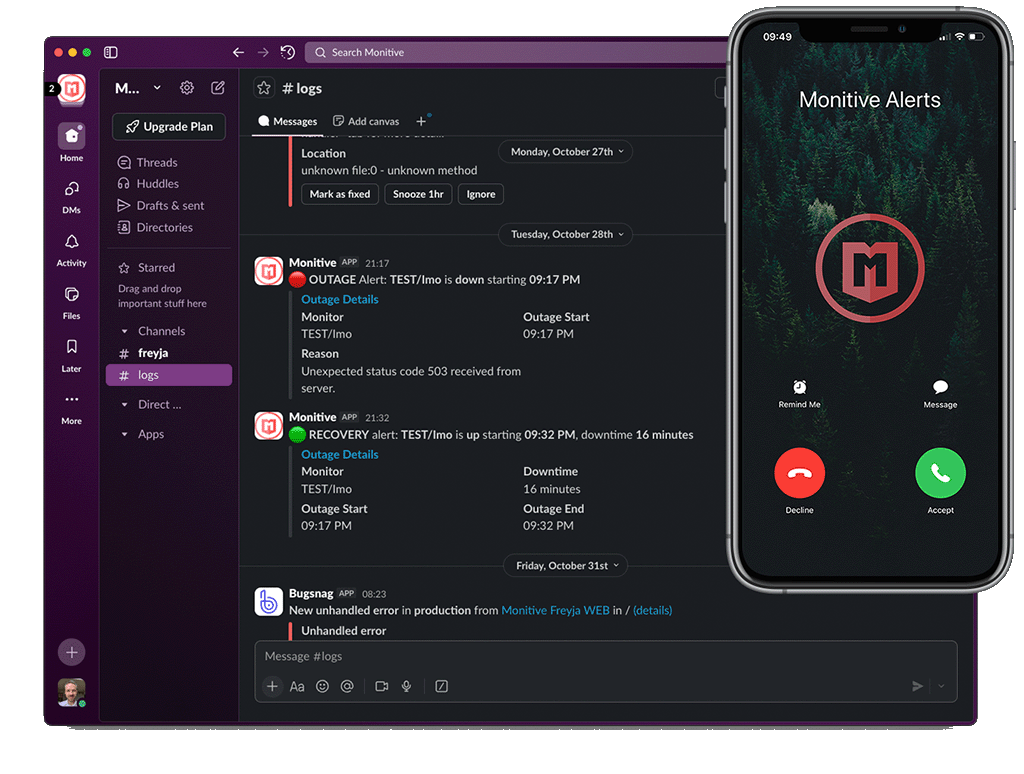Screen dimensions: 1024x774
Task: Open Later saved items
Action: (71, 349)
